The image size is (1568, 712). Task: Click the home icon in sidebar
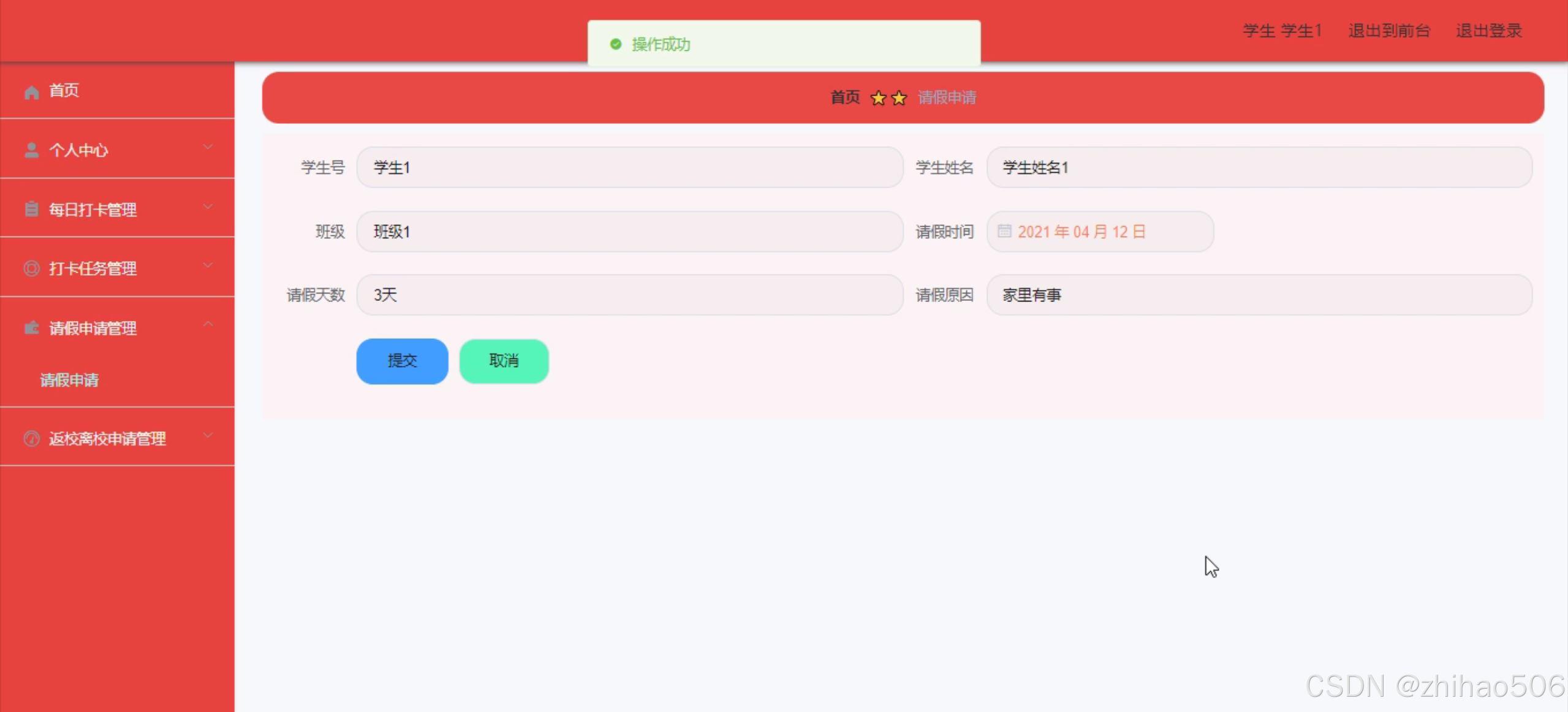(x=31, y=91)
